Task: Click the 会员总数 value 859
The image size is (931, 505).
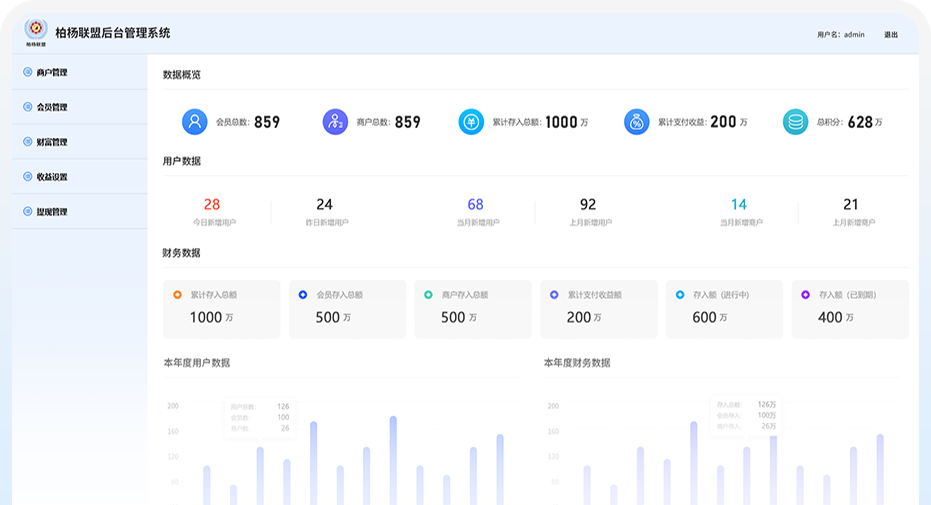Action: 267,122
